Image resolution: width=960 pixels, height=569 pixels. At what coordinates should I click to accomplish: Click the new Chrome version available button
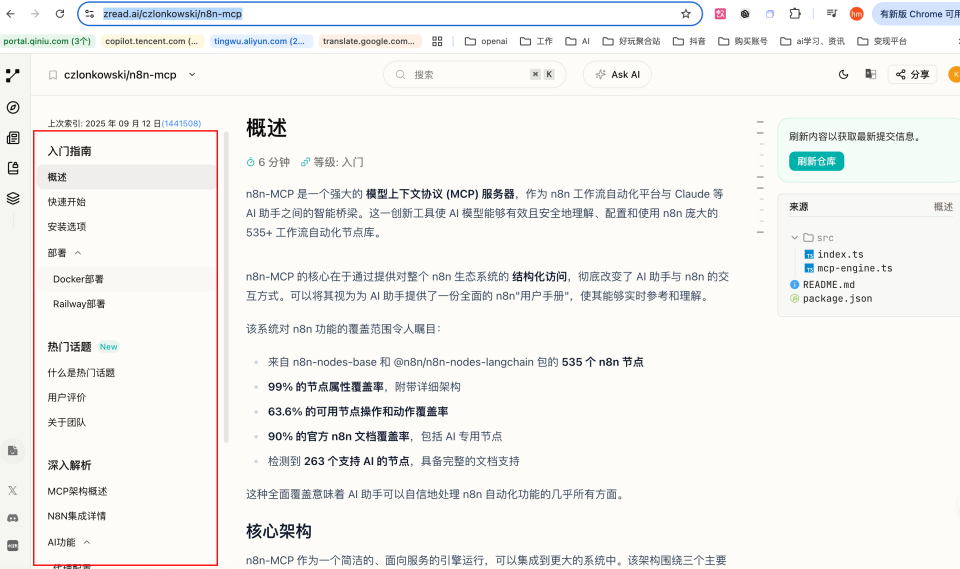(x=917, y=13)
